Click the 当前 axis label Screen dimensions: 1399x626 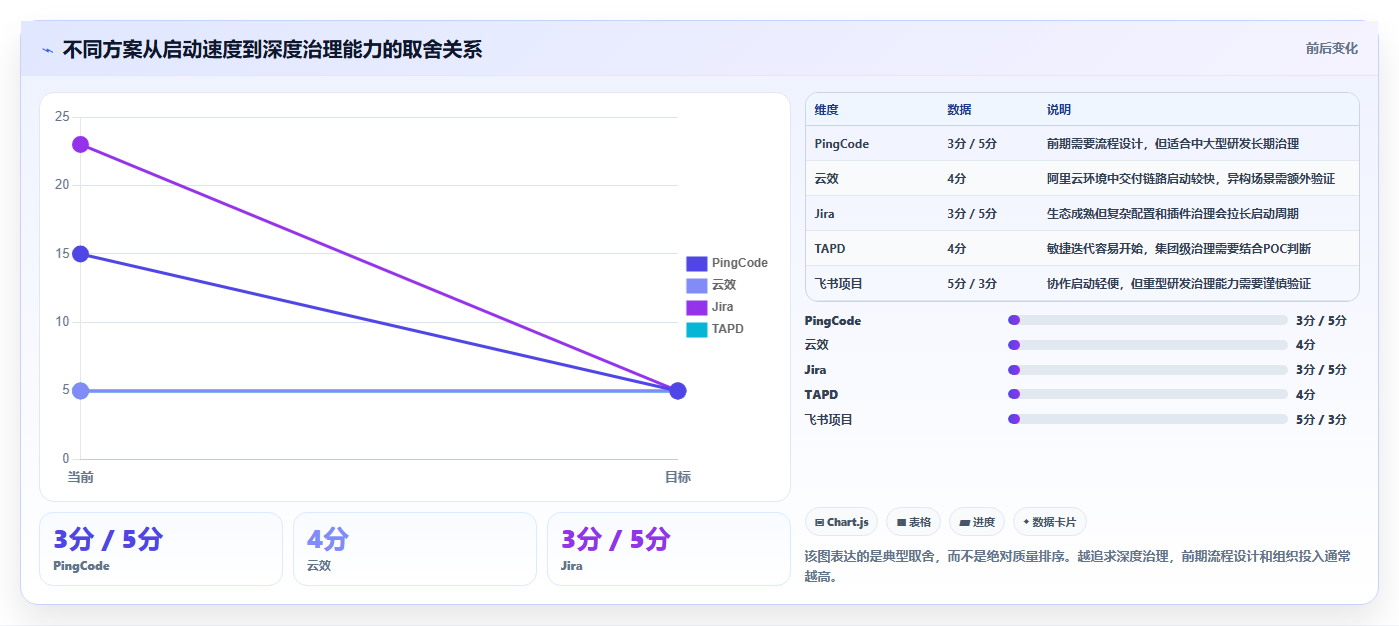(x=81, y=477)
